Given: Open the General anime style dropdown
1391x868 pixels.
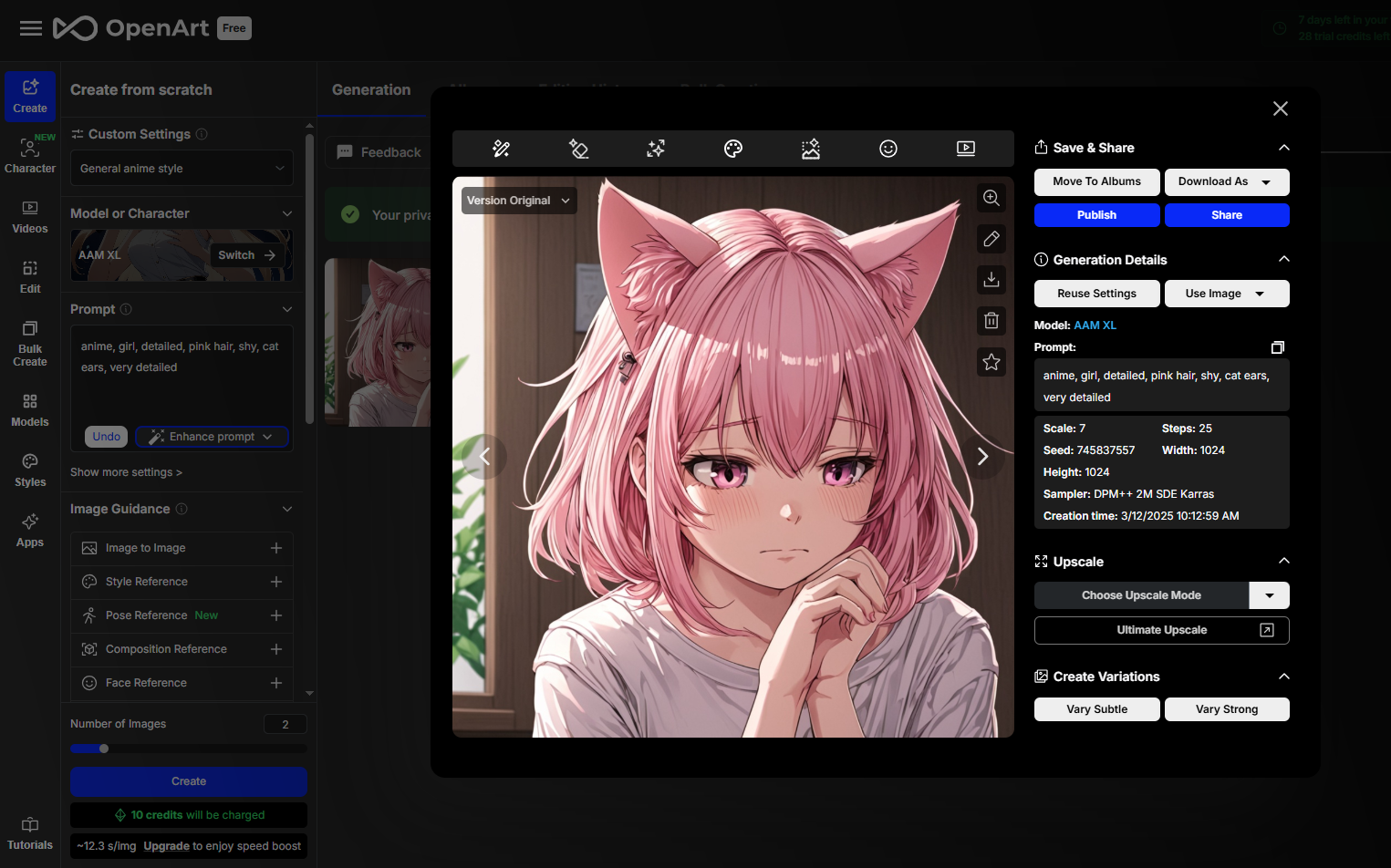Looking at the screenshot, I should point(182,169).
